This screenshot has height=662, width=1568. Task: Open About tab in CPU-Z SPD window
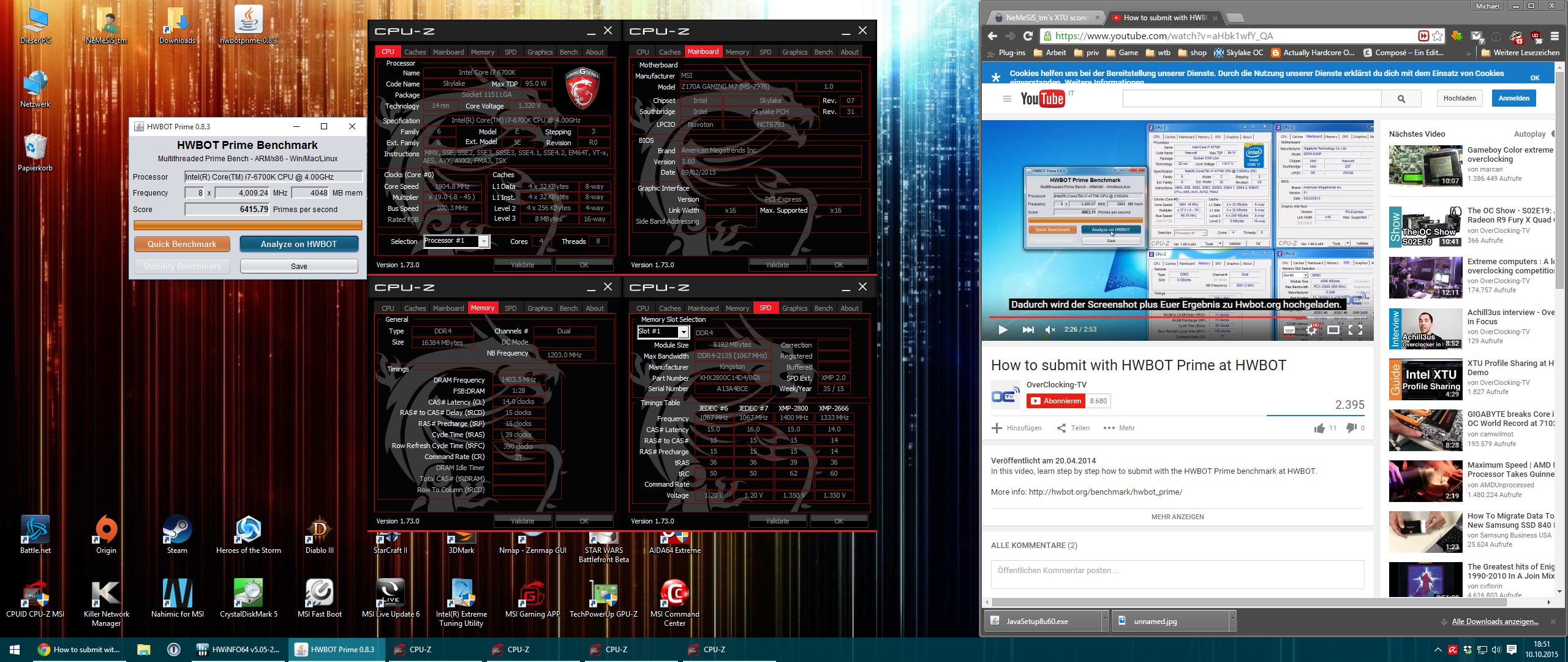849,308
